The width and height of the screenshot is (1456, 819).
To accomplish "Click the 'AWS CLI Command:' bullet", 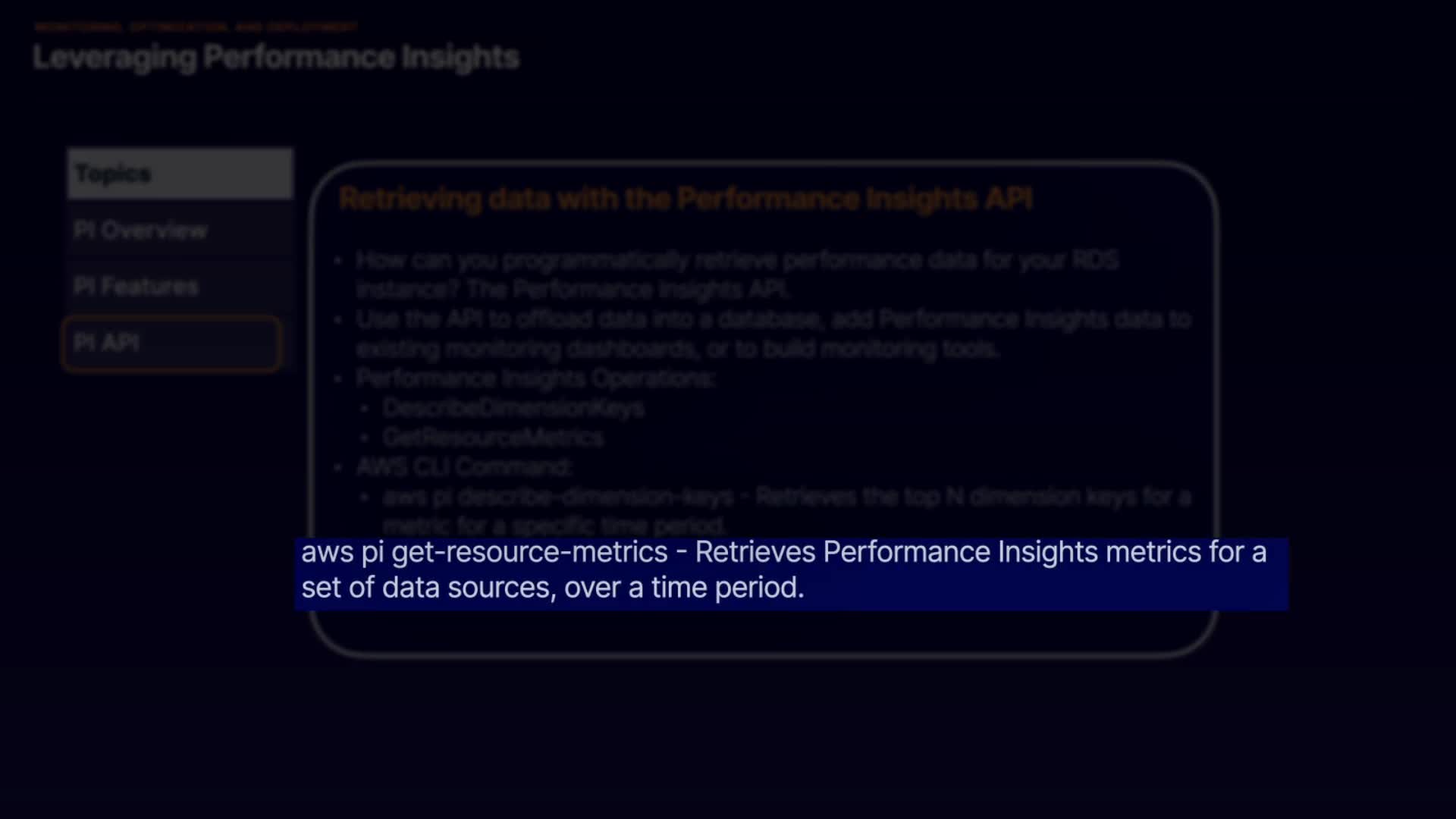I will tap(463, 466).
